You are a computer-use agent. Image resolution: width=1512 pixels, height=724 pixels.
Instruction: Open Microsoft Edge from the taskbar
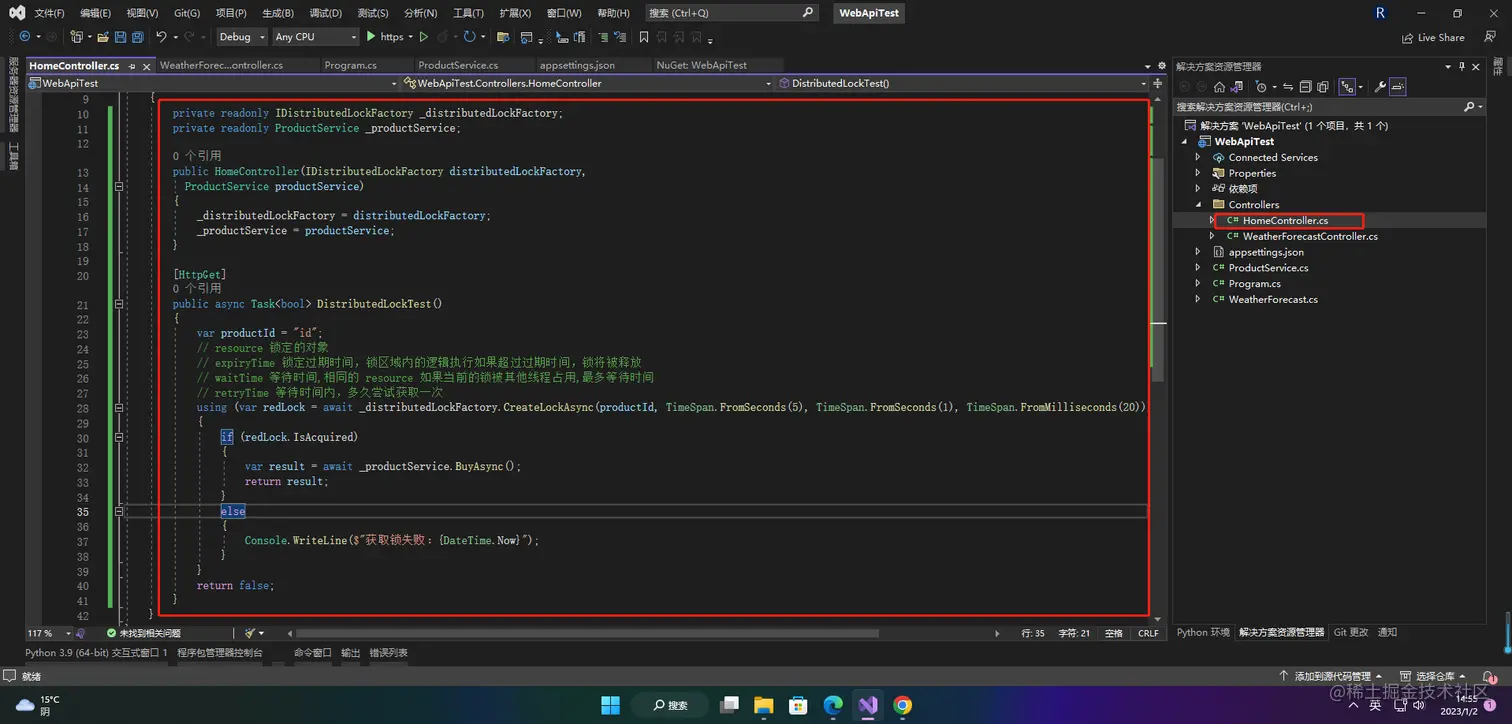833,705
